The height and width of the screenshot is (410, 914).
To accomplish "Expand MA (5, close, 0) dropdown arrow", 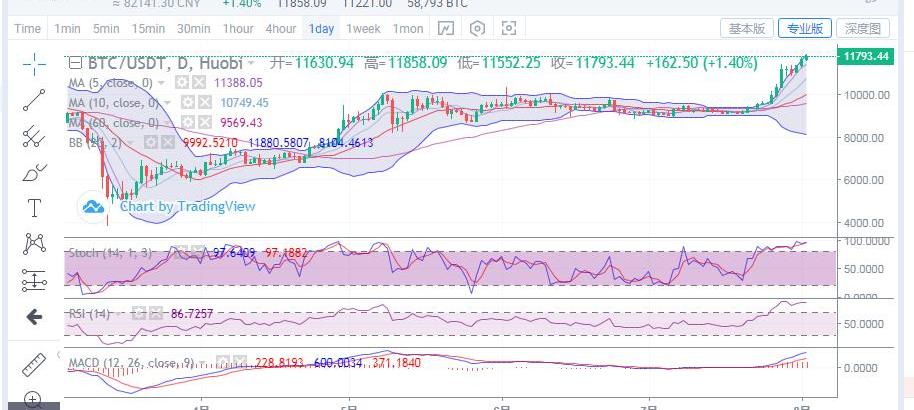I will click(x=161, y=83).
